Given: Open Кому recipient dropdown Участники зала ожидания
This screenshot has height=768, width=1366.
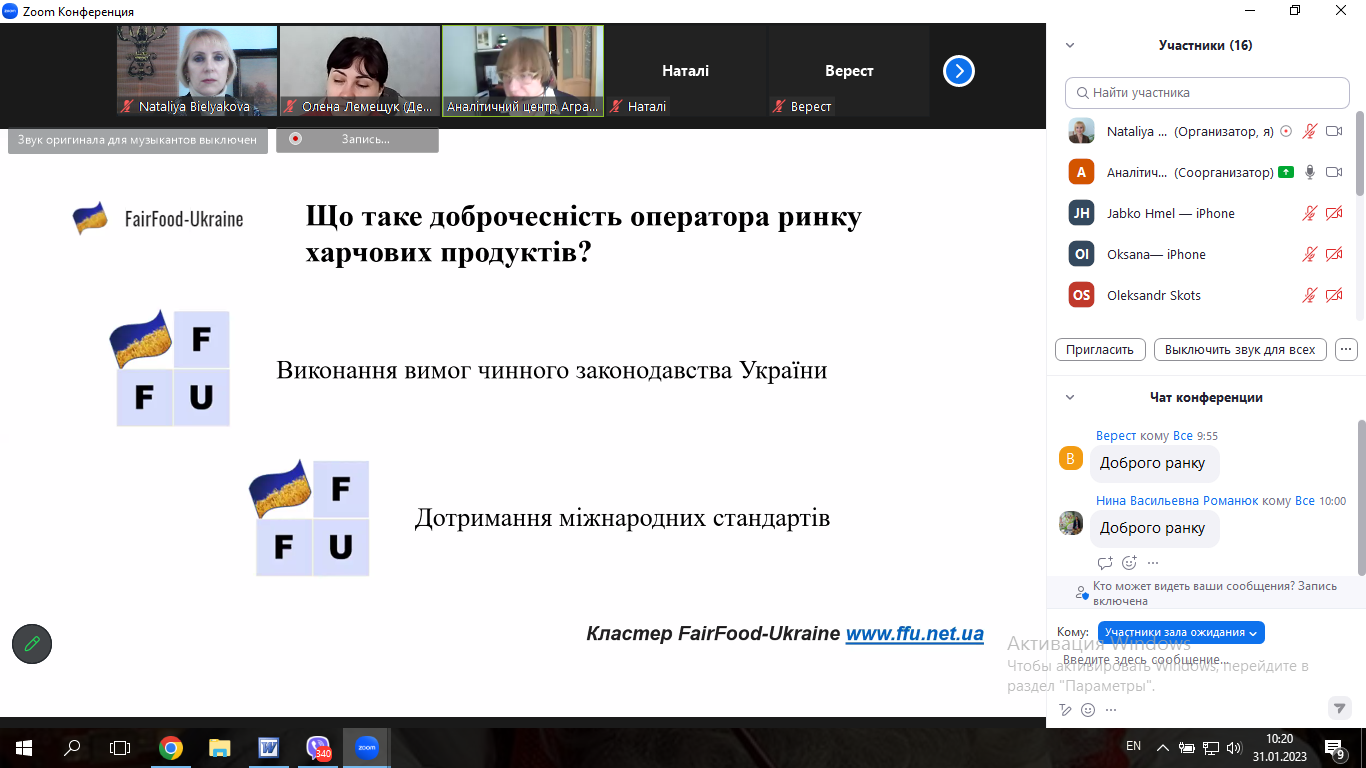Looking at the screenshot, I should coord(1181,632).
